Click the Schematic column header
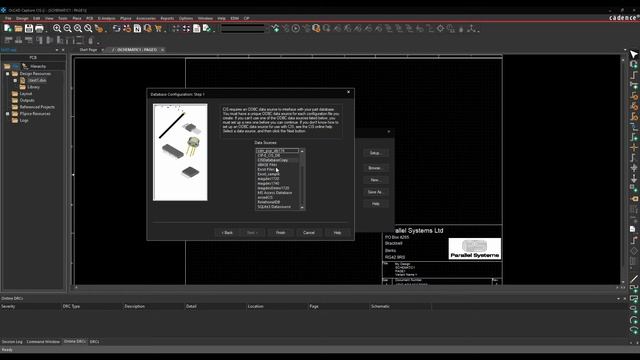Viewport: 640px width, 360px height. pos(400,306)
